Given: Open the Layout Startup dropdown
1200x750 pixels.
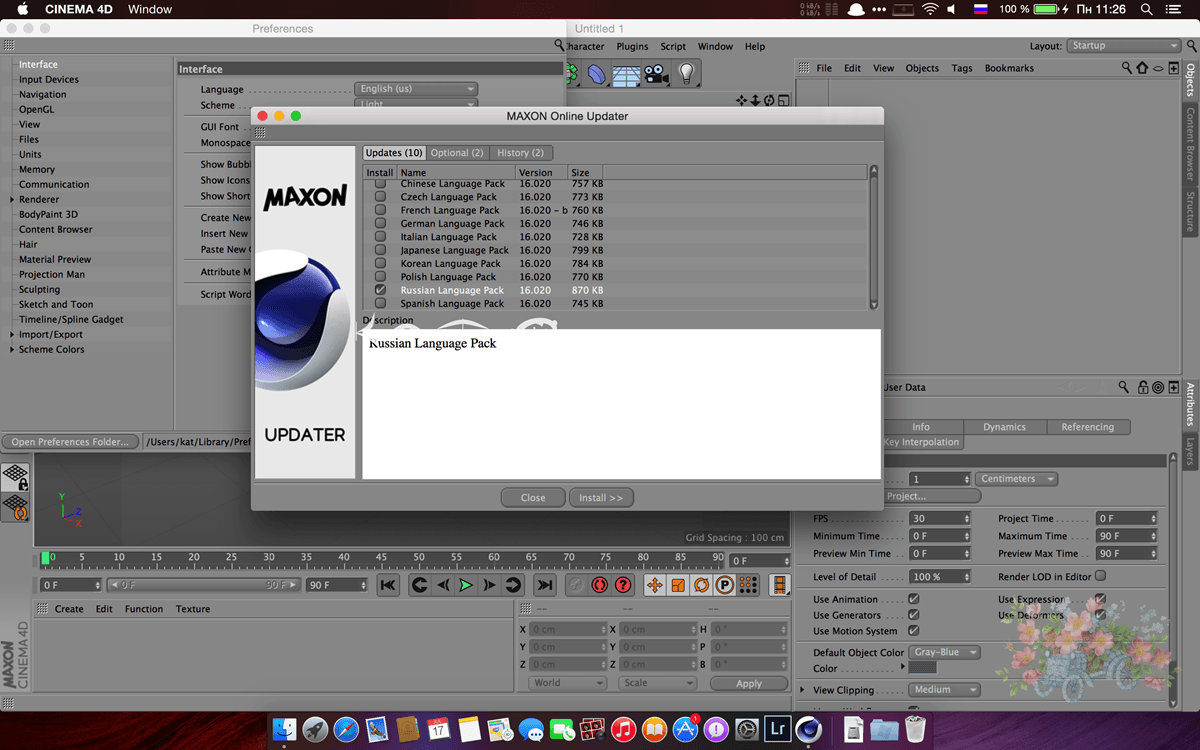Looking at the screenshot, I should (1124, 45).
